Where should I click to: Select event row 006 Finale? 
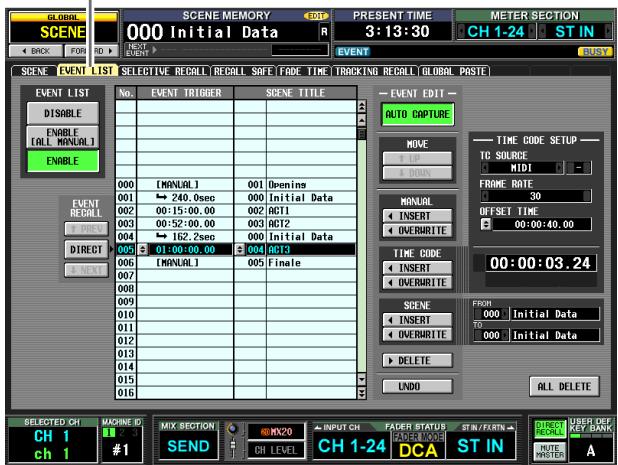[x=236, y=262]
